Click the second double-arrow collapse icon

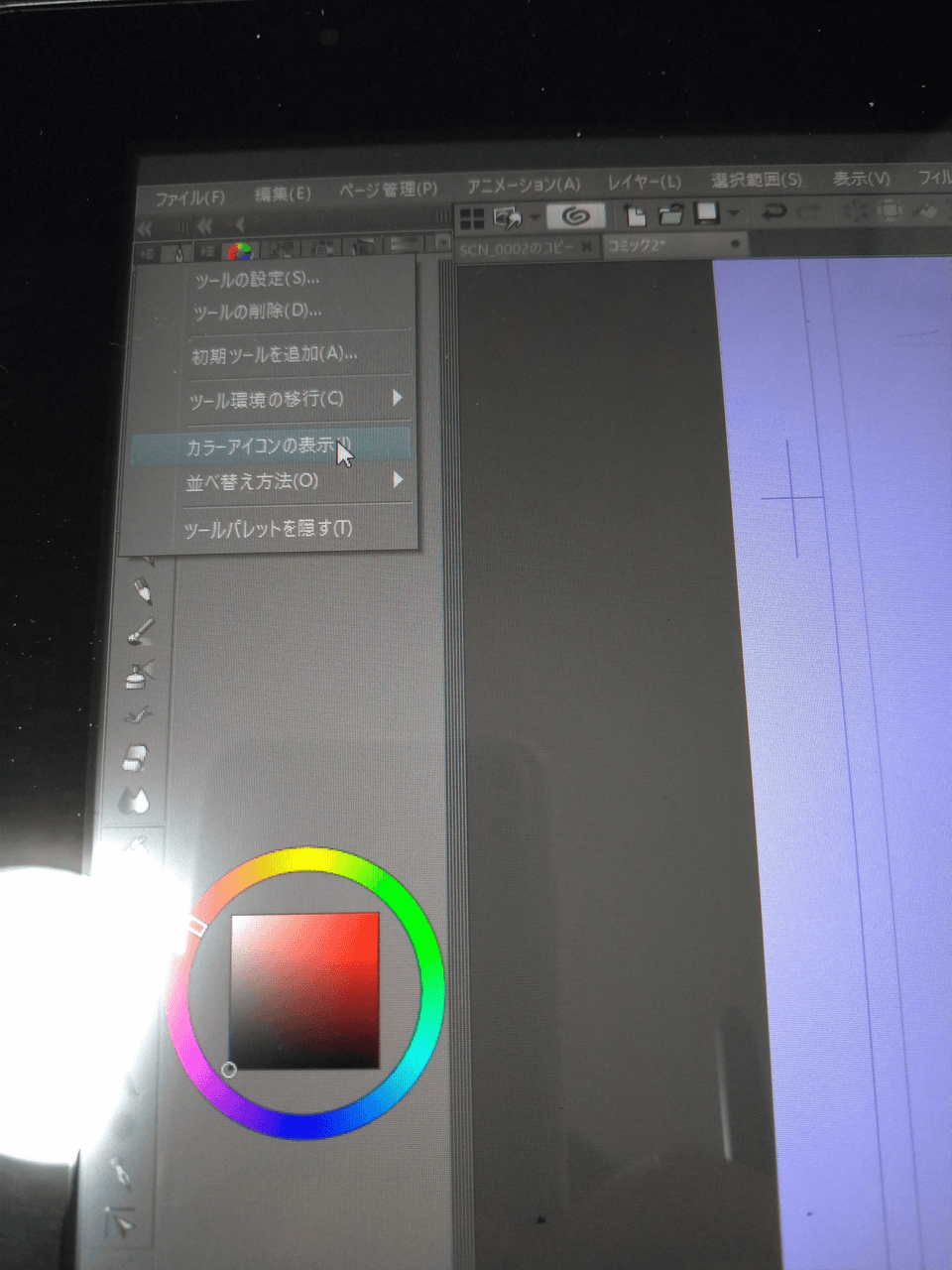tap(204, 225)
